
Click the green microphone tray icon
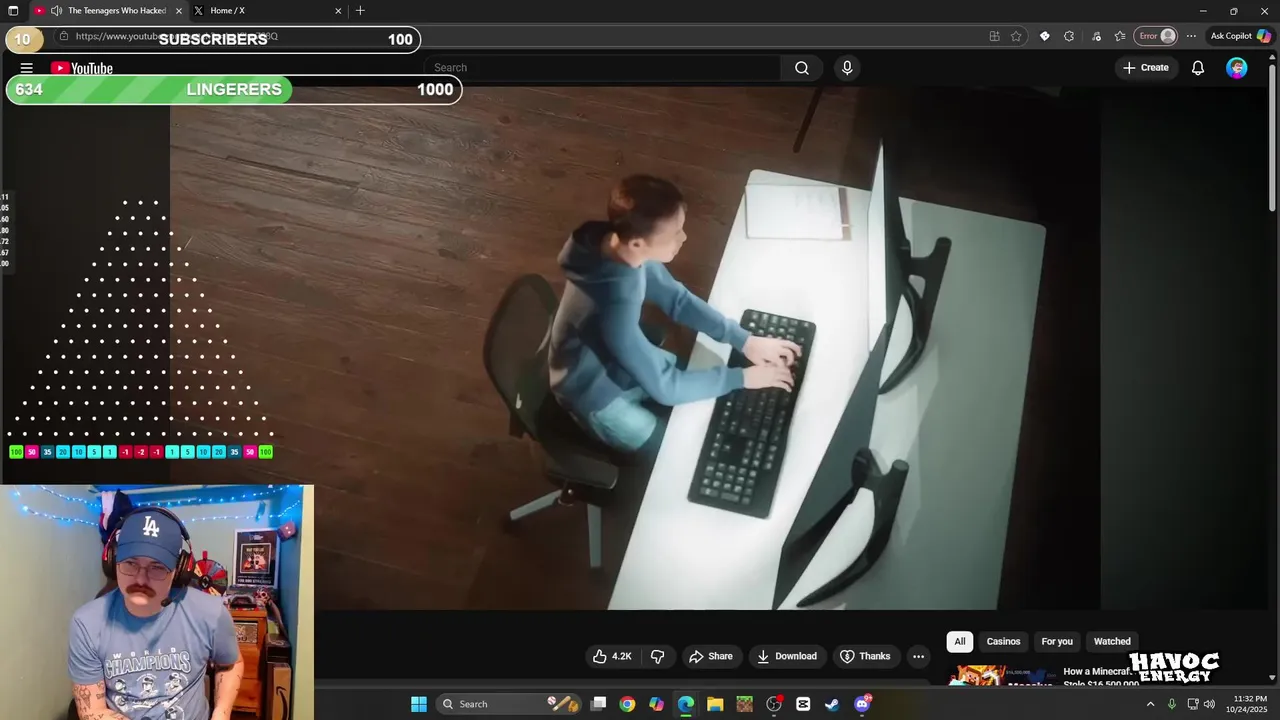pos(1172,704)
